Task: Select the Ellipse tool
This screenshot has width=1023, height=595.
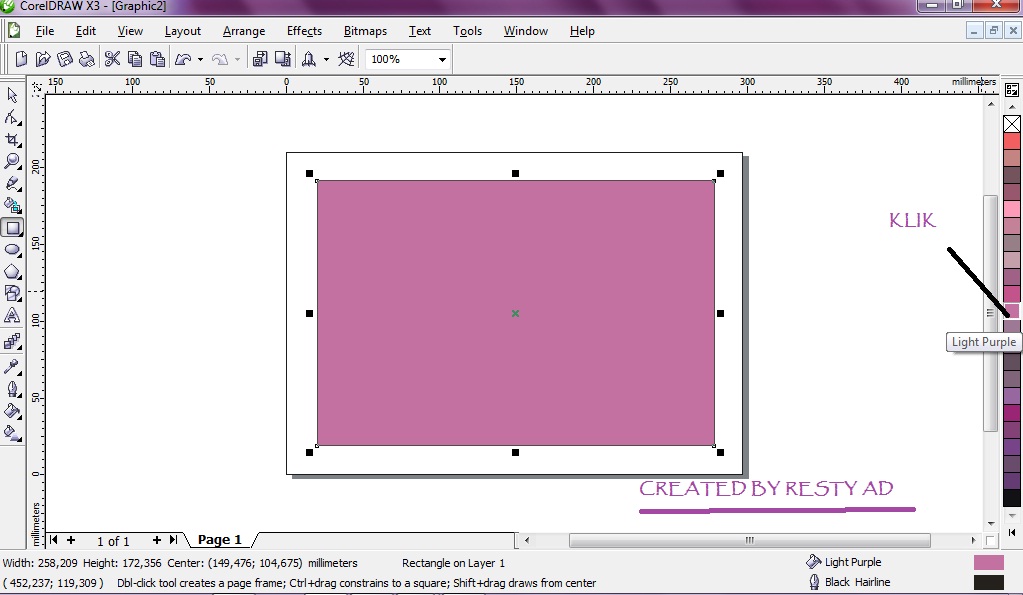Action: 12,249
